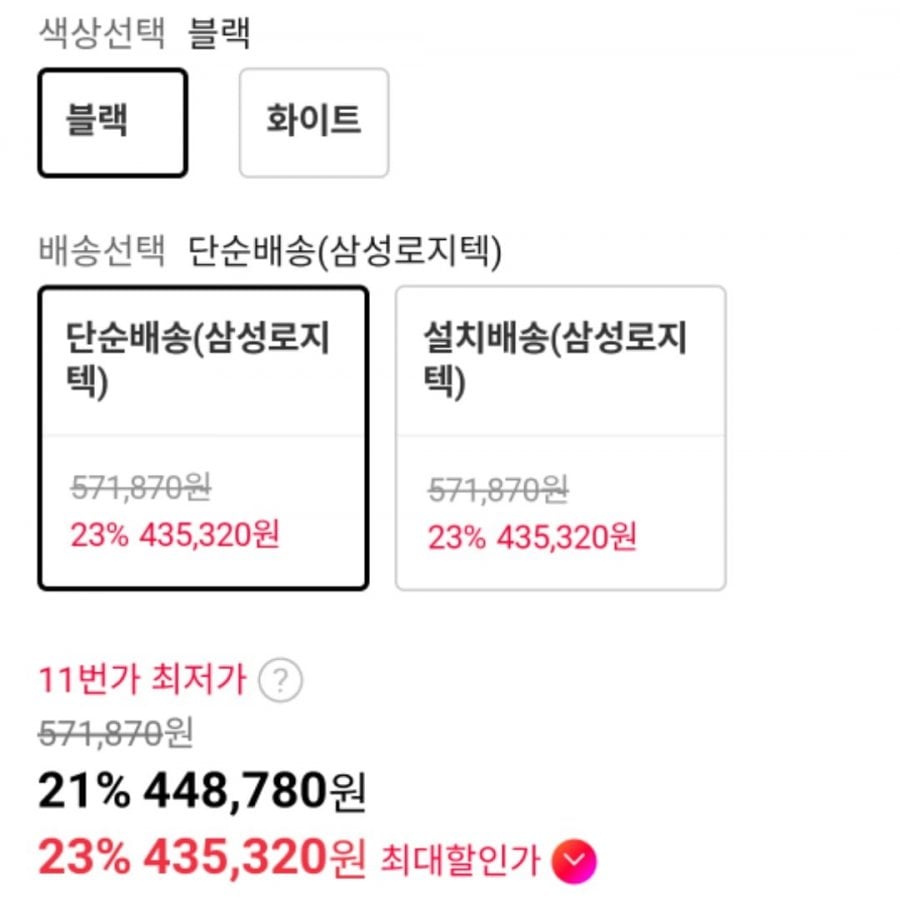The width and height of the screenshot is (900, 919).
Task: Select the 블랙 color option button
Action: 112,123
